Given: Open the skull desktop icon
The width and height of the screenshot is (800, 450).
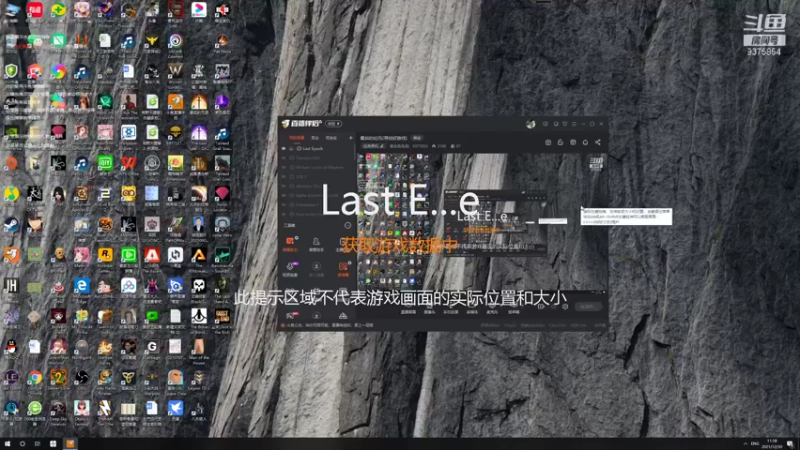Looking at the screenshot, I should [x=198, y=286].
